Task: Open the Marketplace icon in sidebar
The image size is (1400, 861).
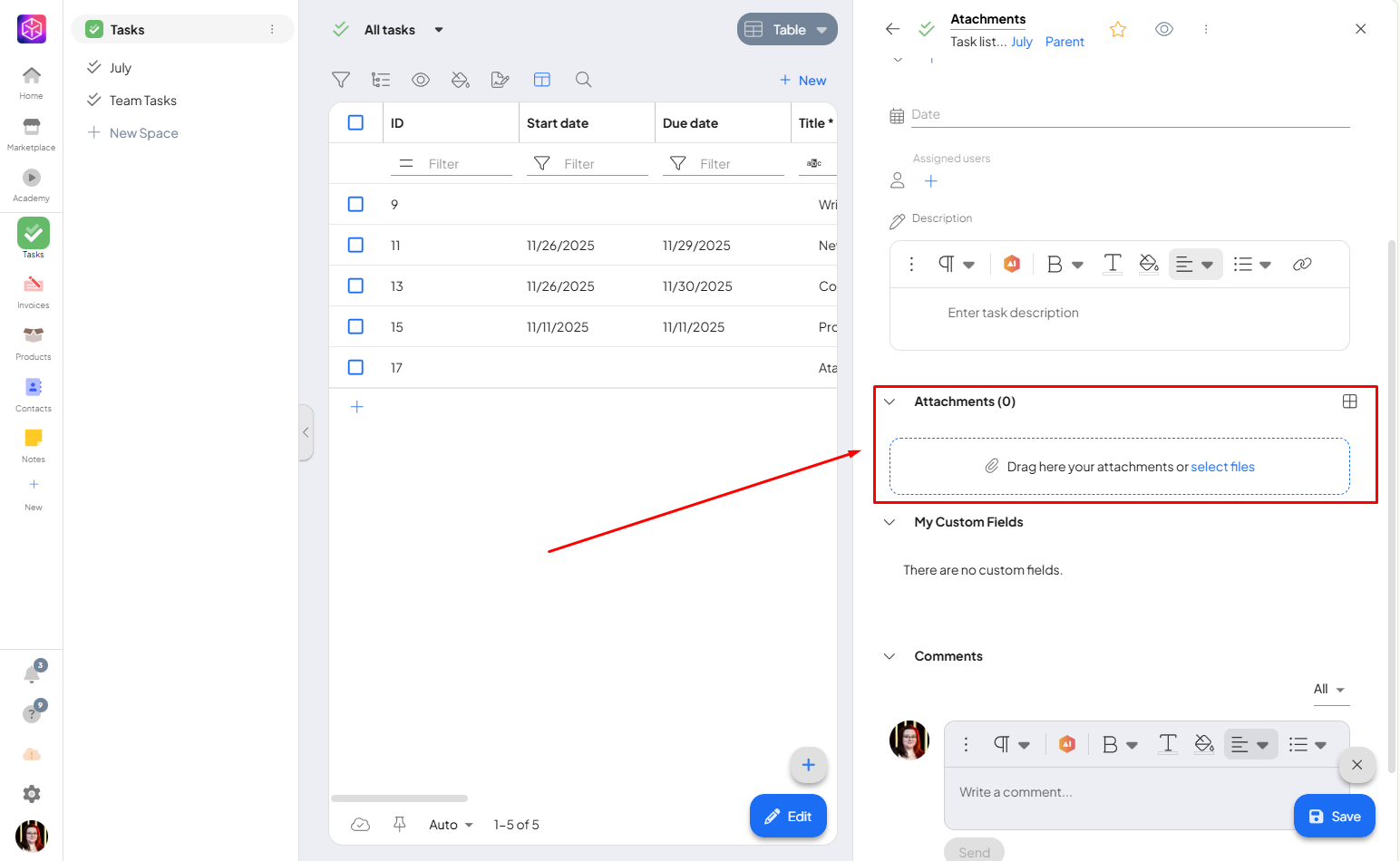Action: click(32, 128)
